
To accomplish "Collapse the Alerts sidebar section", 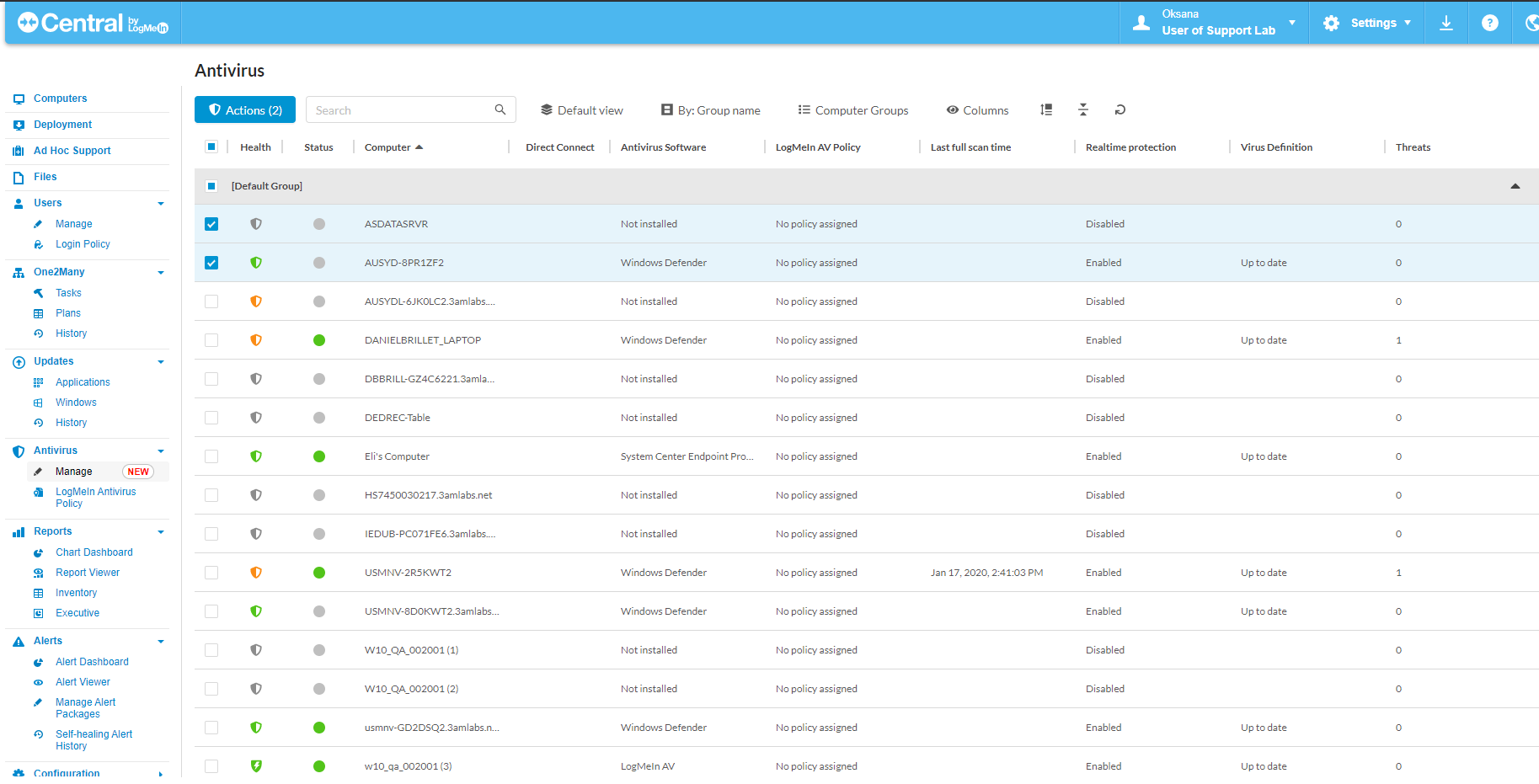I will pos(161,642).
